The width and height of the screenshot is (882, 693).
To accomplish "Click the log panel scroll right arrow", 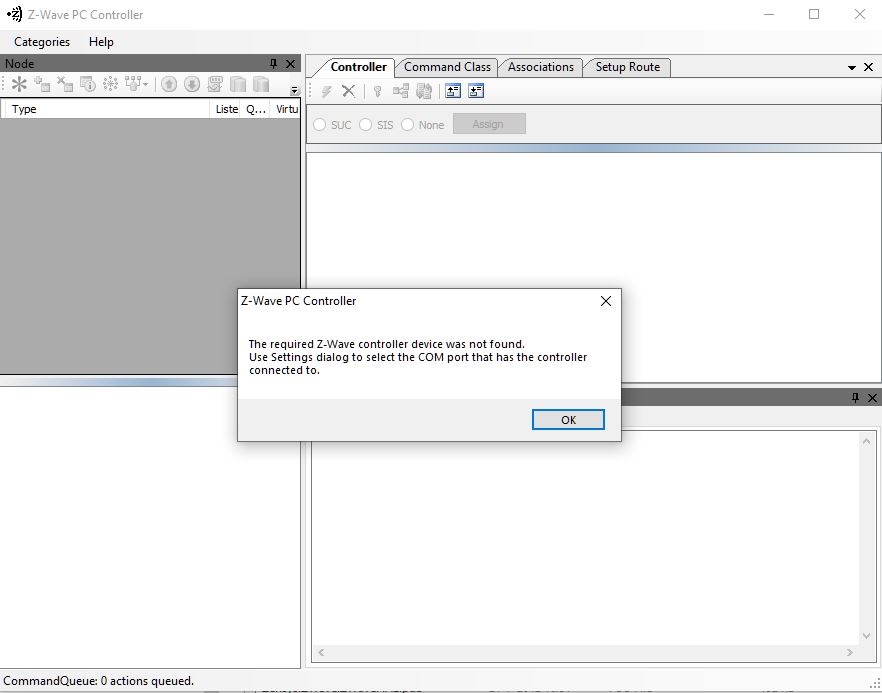I will (849, 652).
